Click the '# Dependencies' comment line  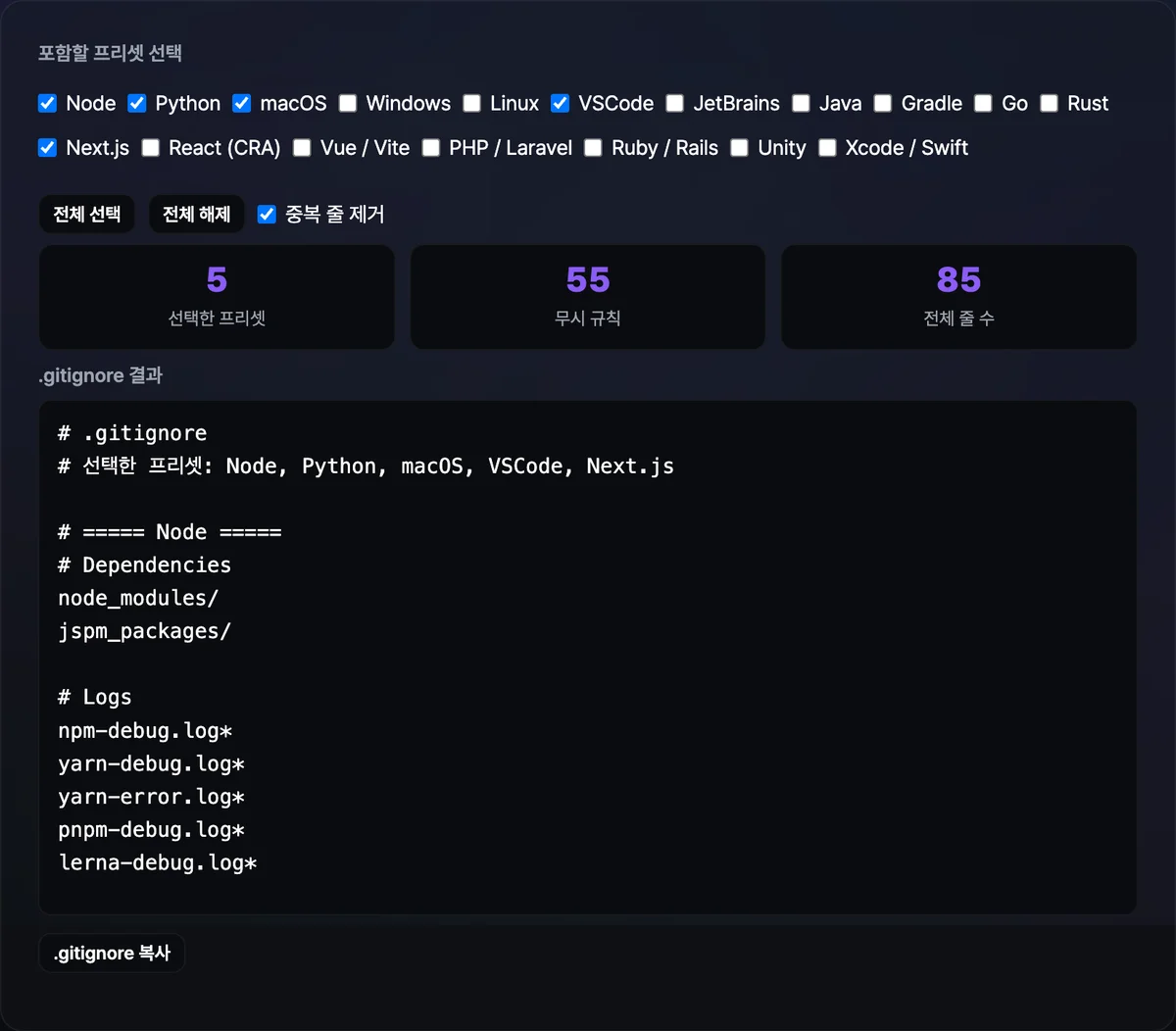(x=144, y=565)
